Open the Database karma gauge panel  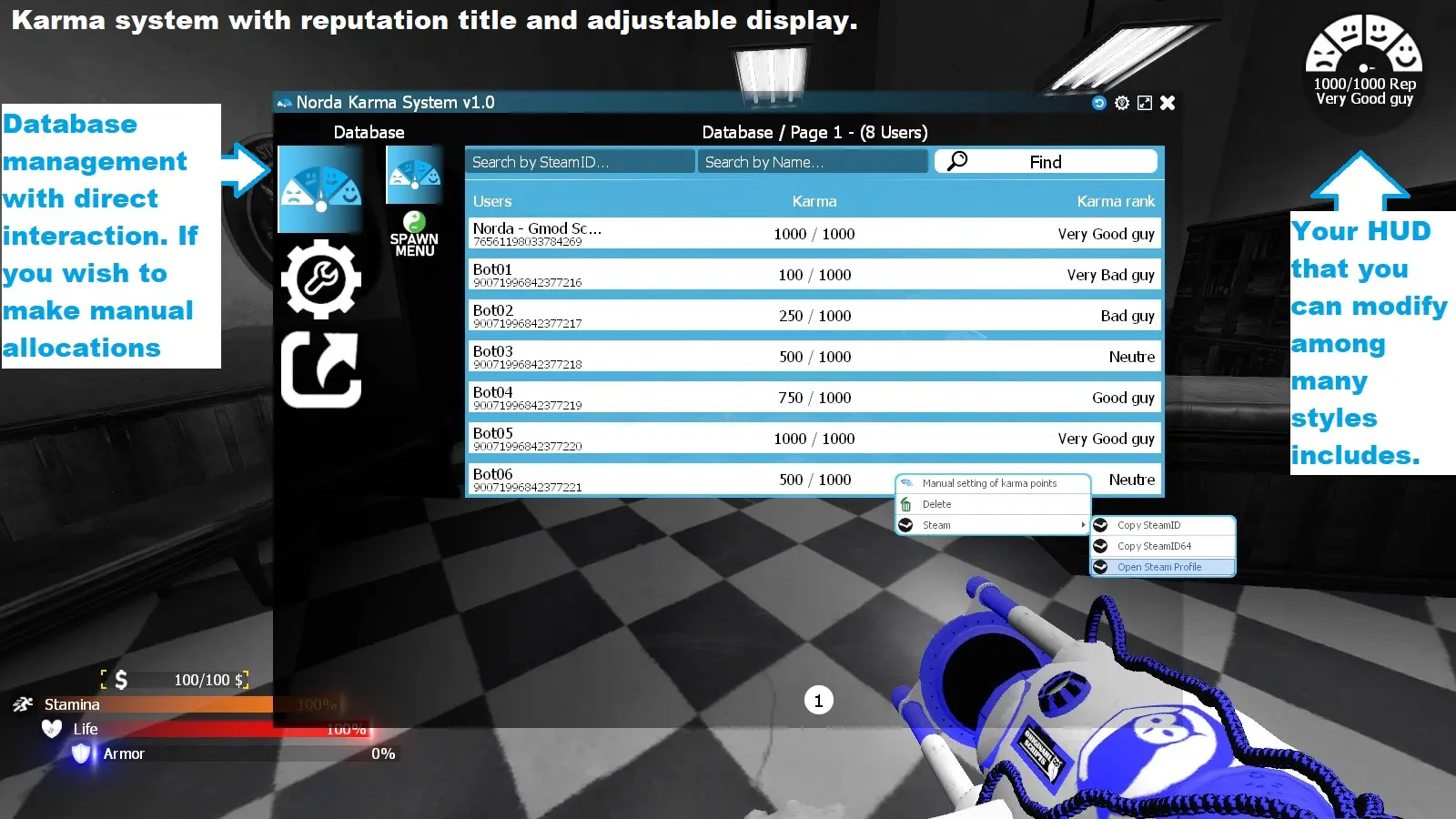pyautogui.click(x=320, y=188)
